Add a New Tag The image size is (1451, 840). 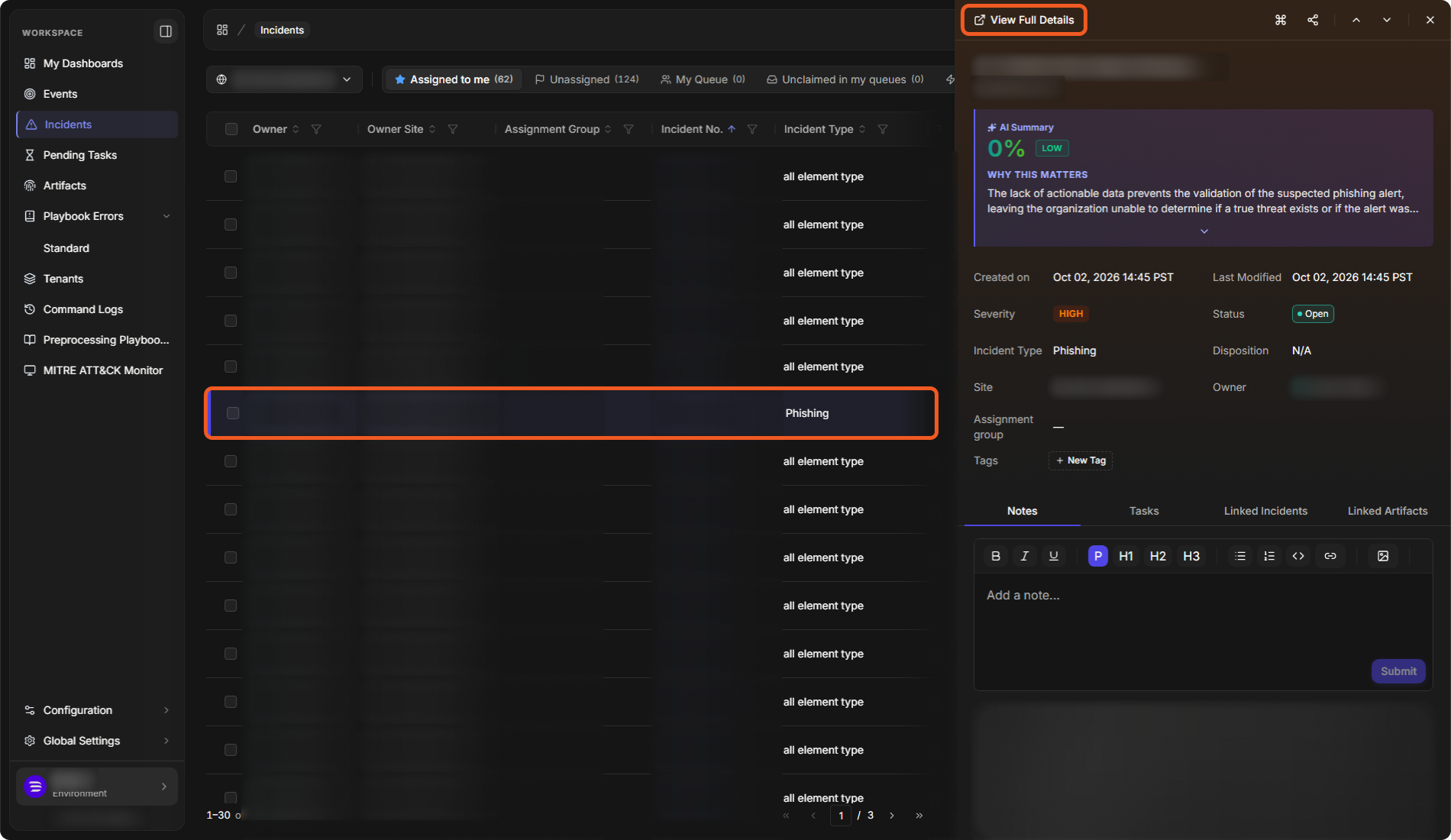(x=1081, y=460)
